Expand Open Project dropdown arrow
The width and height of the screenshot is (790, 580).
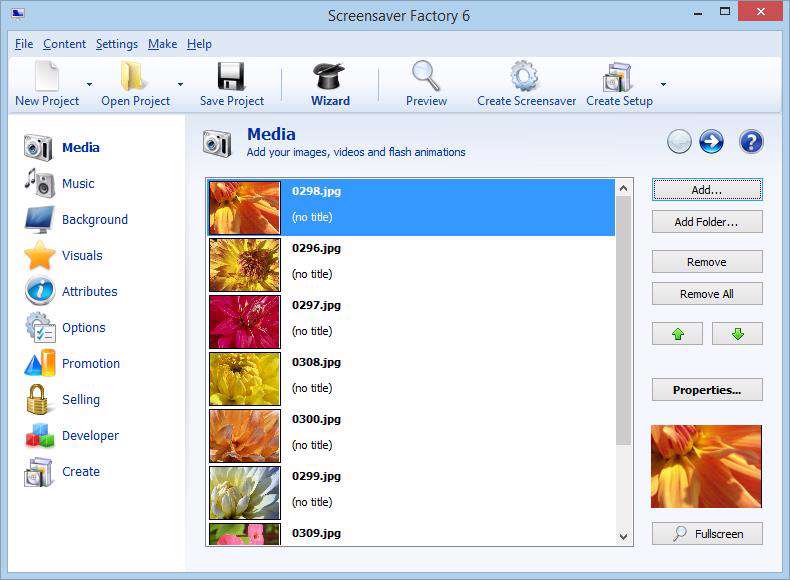coord(180,84)
